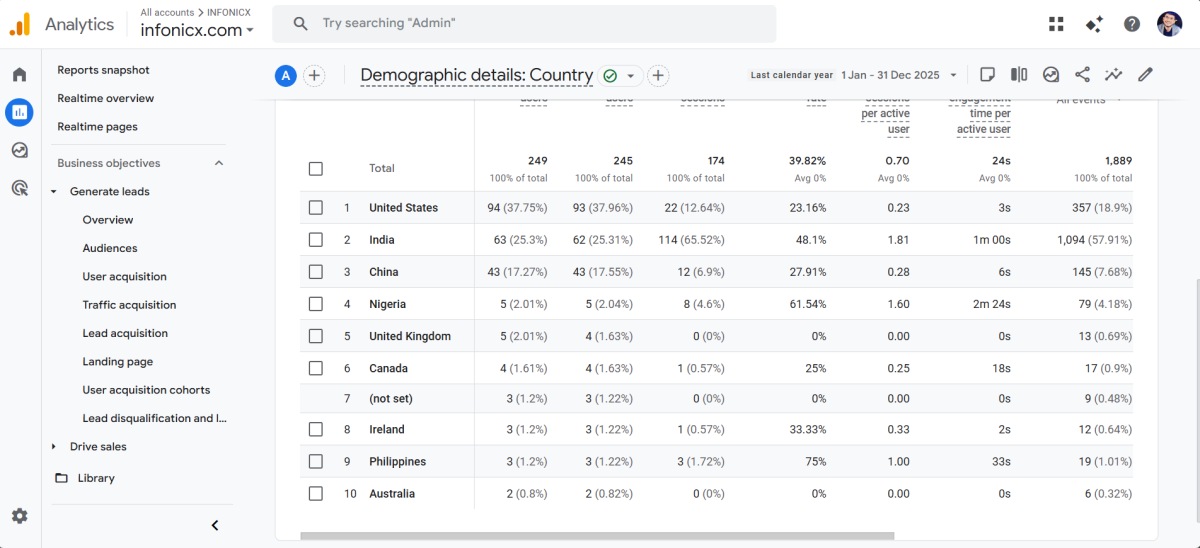Go to Realtime overview

click(105, 98)
